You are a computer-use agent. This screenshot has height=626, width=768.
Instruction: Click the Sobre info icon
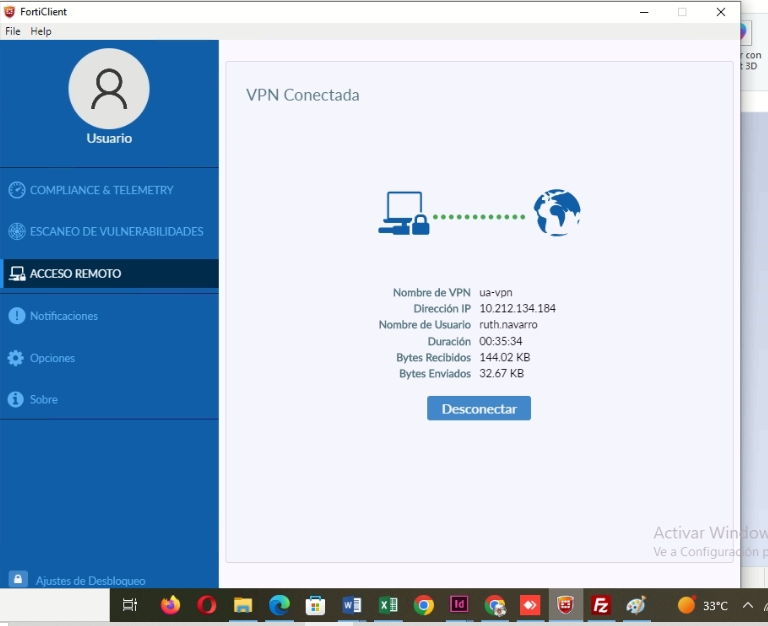[x=16, y=399]
